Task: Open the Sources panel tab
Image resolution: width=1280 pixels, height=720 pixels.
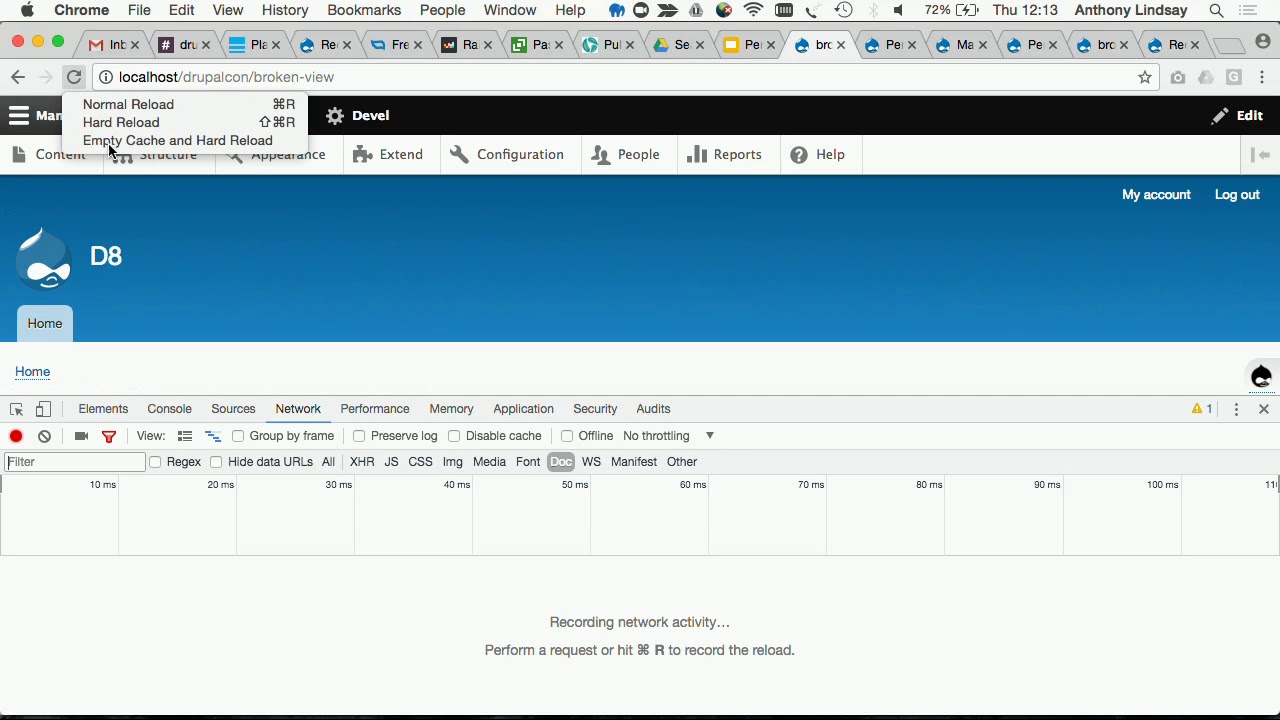Action: pyautogui.click(x=233, y=409)
